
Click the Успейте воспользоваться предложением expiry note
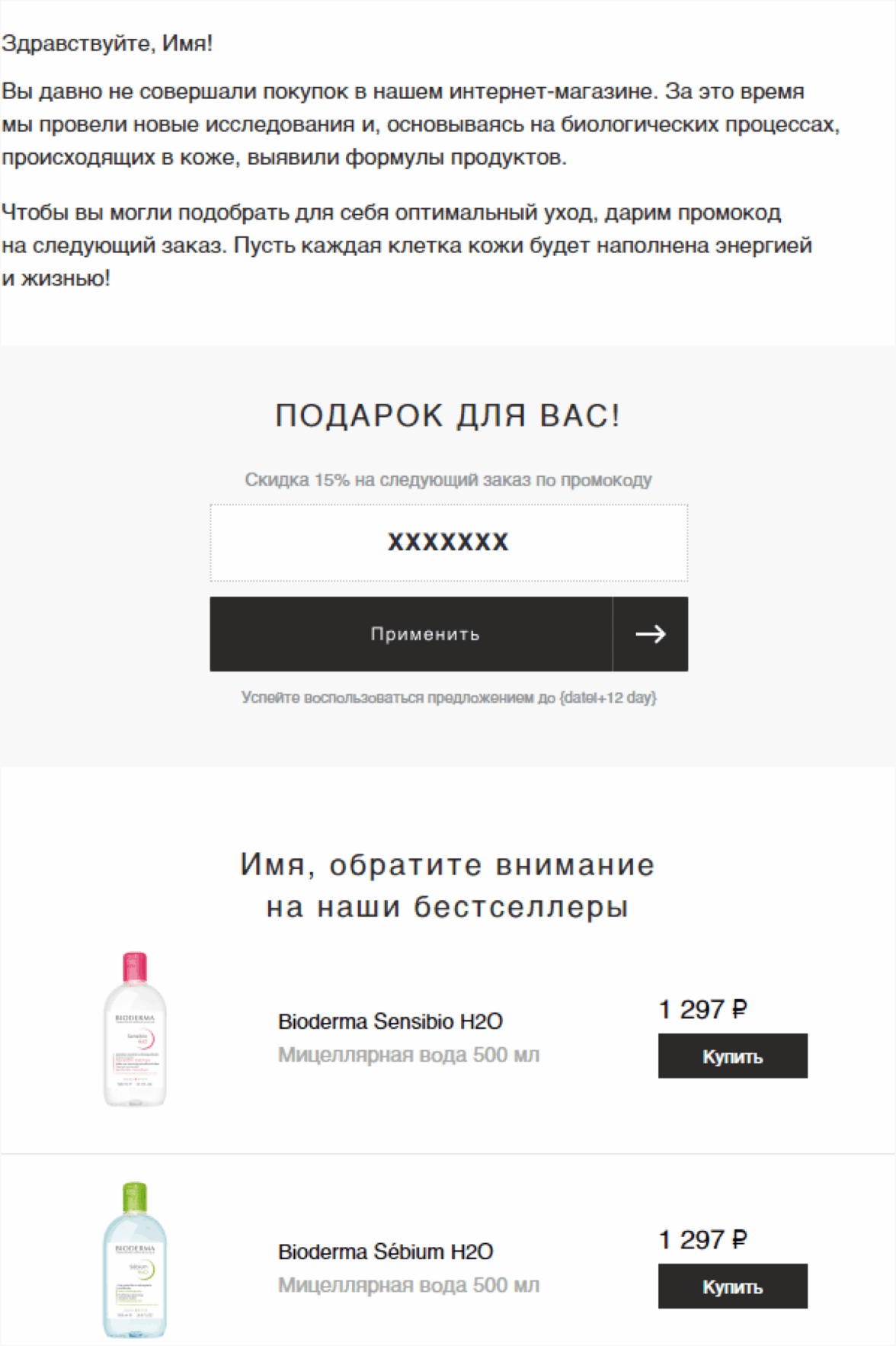448,697
